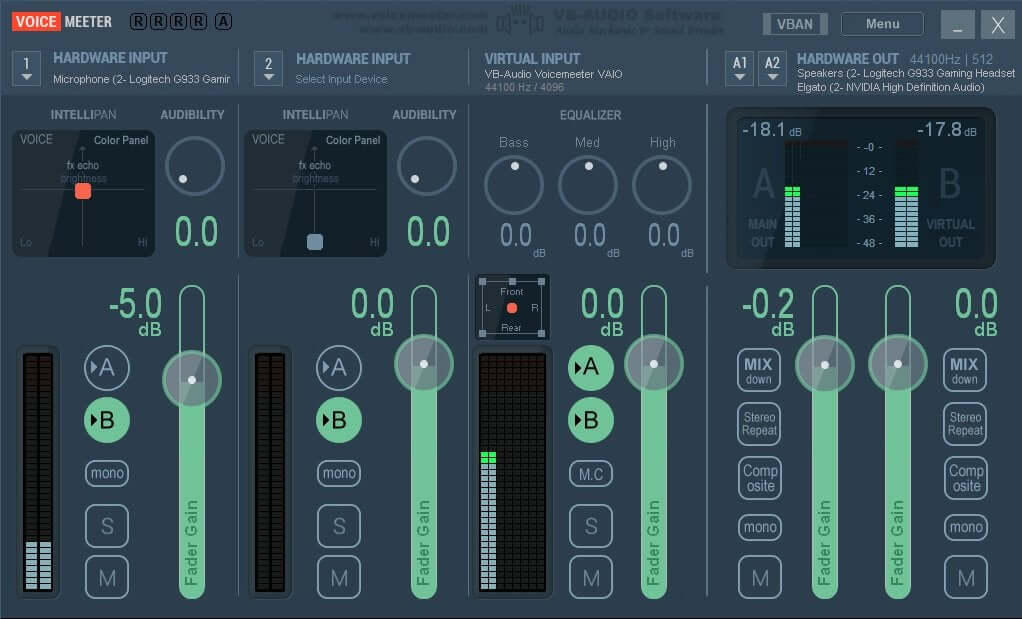Mute the virtual input strip

[591, 577]
